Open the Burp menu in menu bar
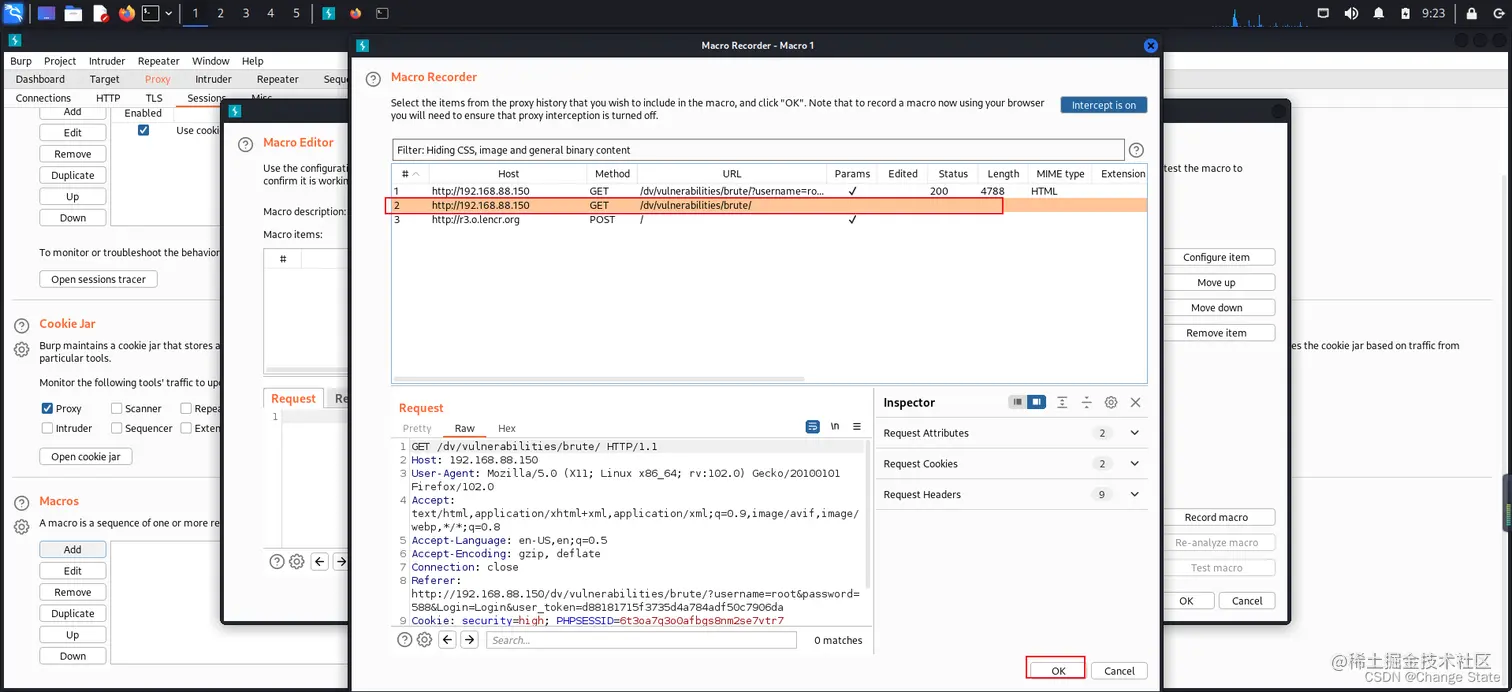Screen dimensions: 1512x692 (x=21, y=61)
